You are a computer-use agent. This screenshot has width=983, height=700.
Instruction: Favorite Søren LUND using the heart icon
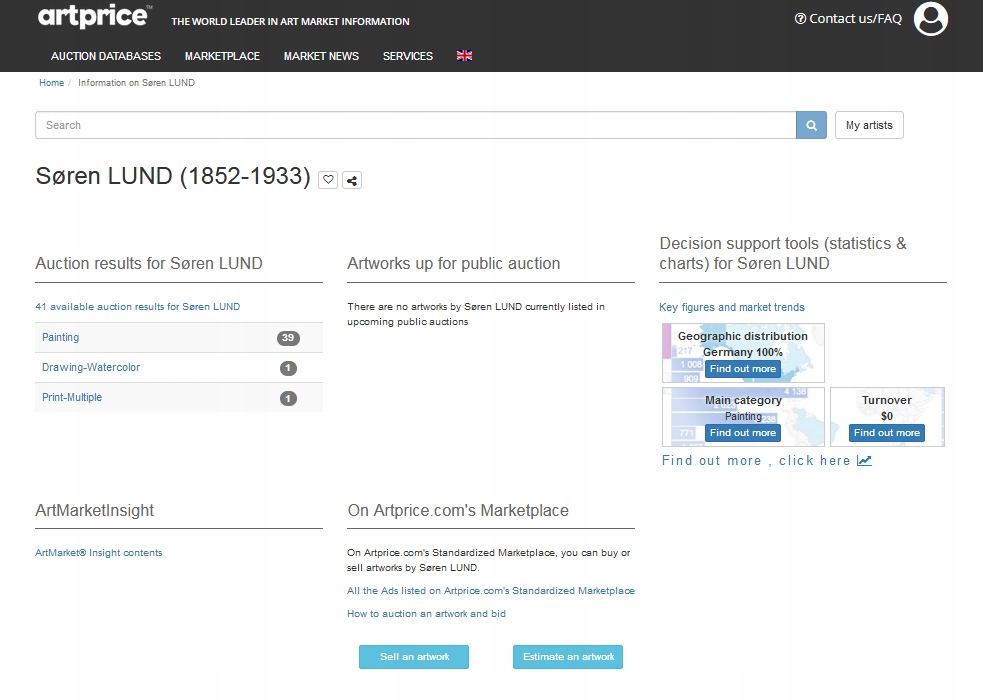point(328,180)
